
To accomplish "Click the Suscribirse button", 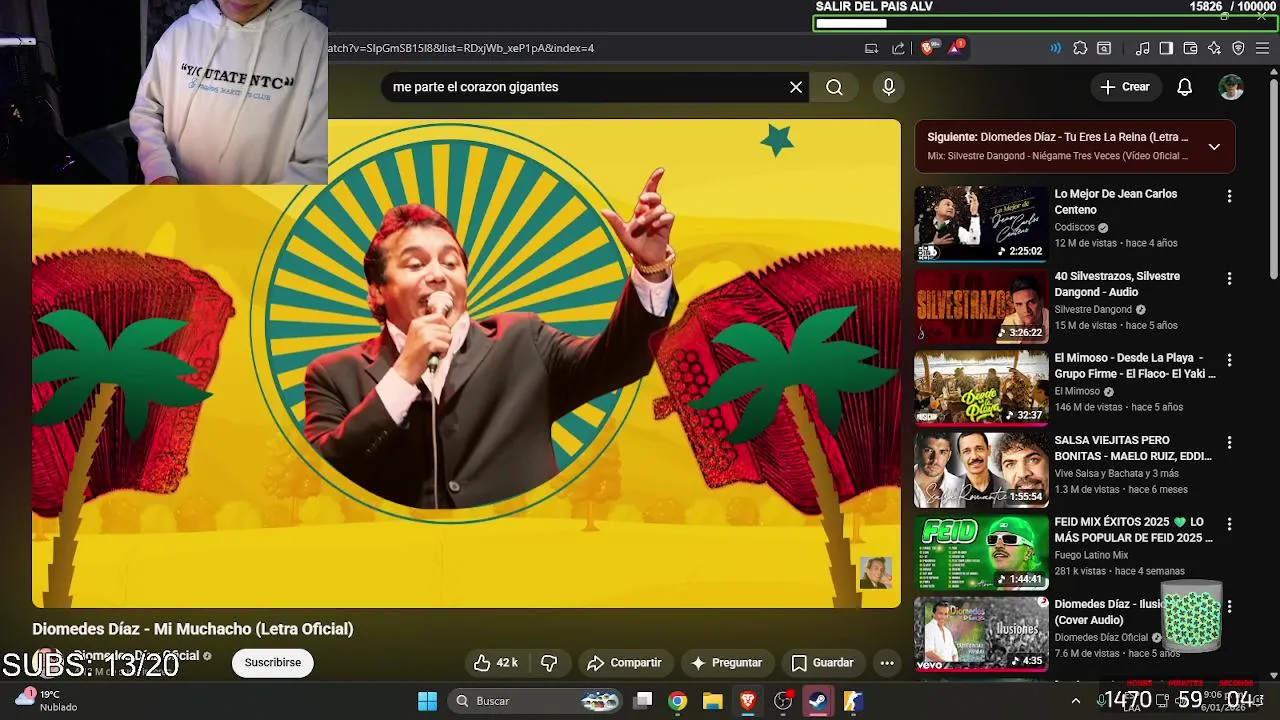I will [x=273, y=663].
